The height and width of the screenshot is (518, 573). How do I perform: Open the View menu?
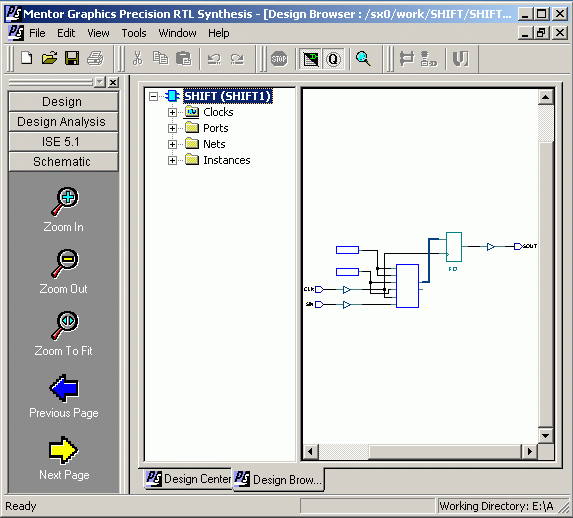pyautogui.click(x=98, y=33)
